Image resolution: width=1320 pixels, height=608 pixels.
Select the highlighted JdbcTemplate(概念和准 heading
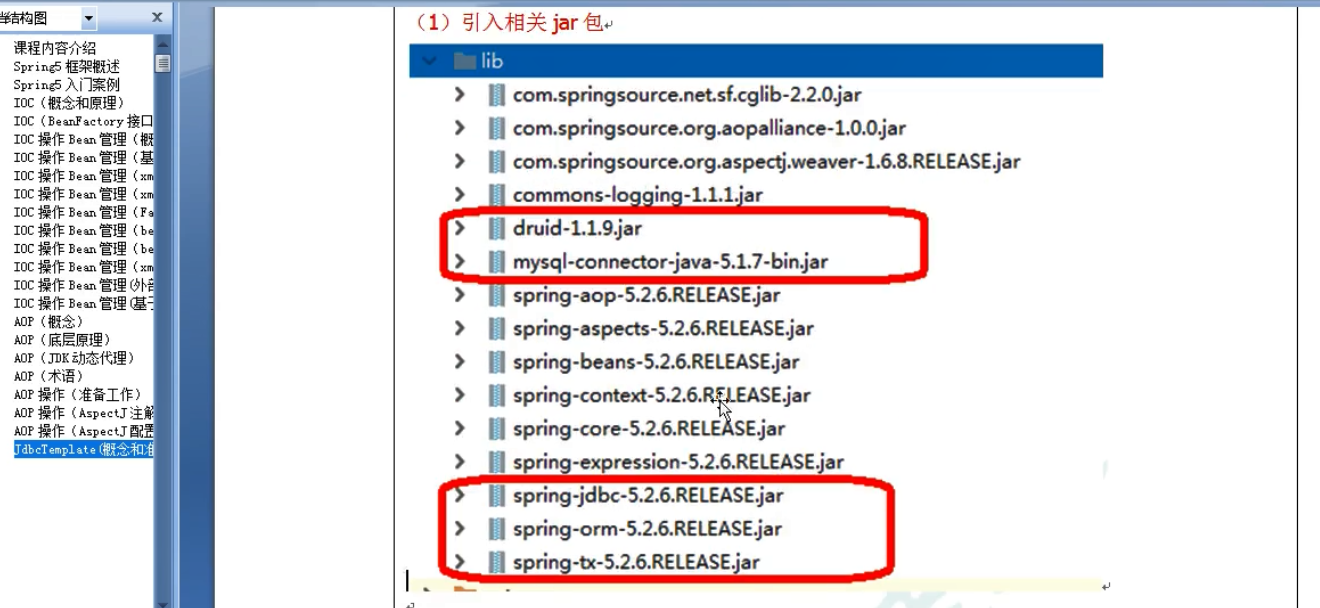[83, 449]
